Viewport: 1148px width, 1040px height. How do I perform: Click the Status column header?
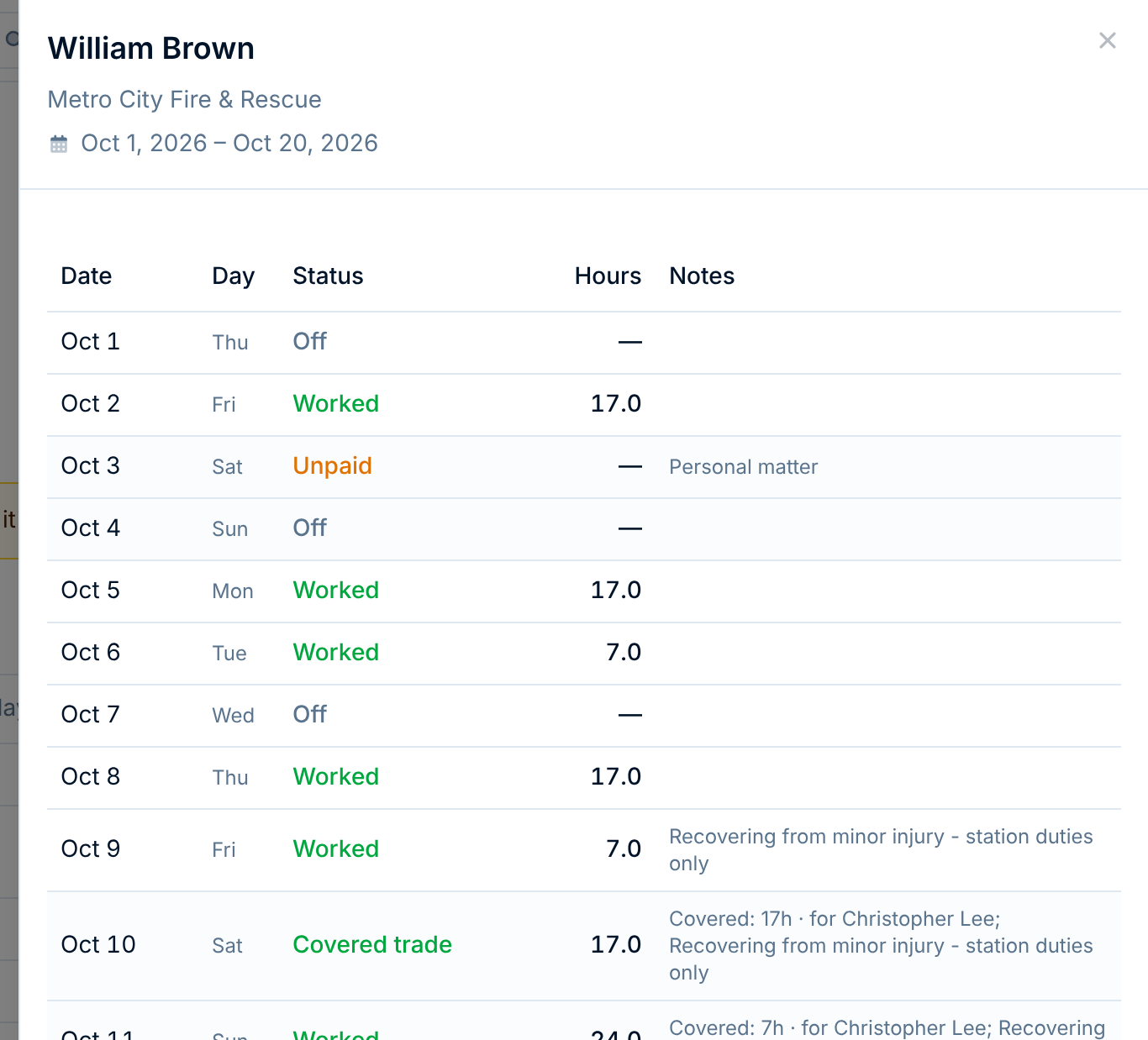(328, 276)
